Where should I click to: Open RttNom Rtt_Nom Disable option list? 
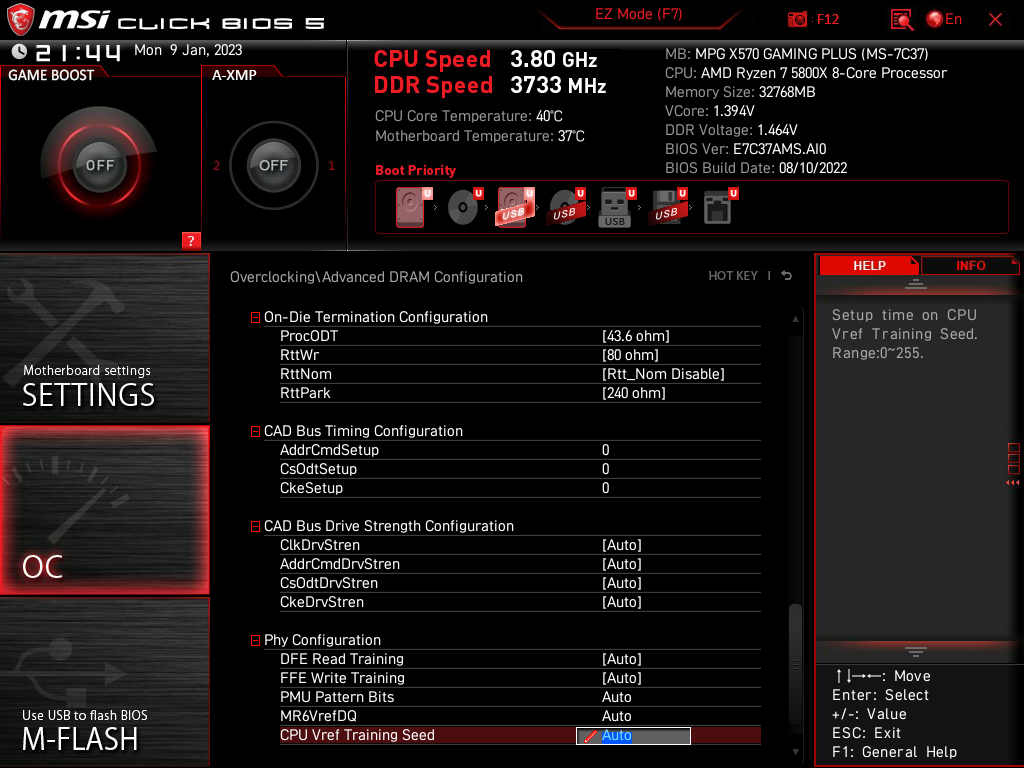click(x=663, y=374)
